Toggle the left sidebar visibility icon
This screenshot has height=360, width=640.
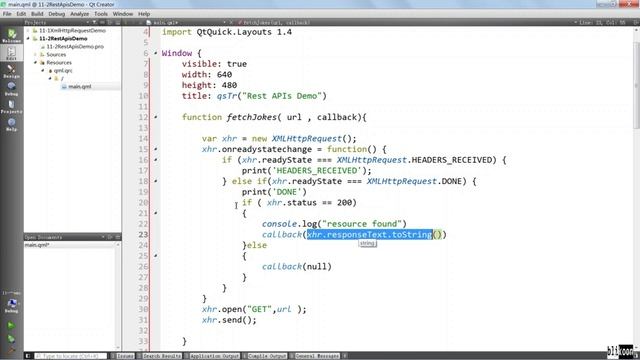[x=28, y=356]
